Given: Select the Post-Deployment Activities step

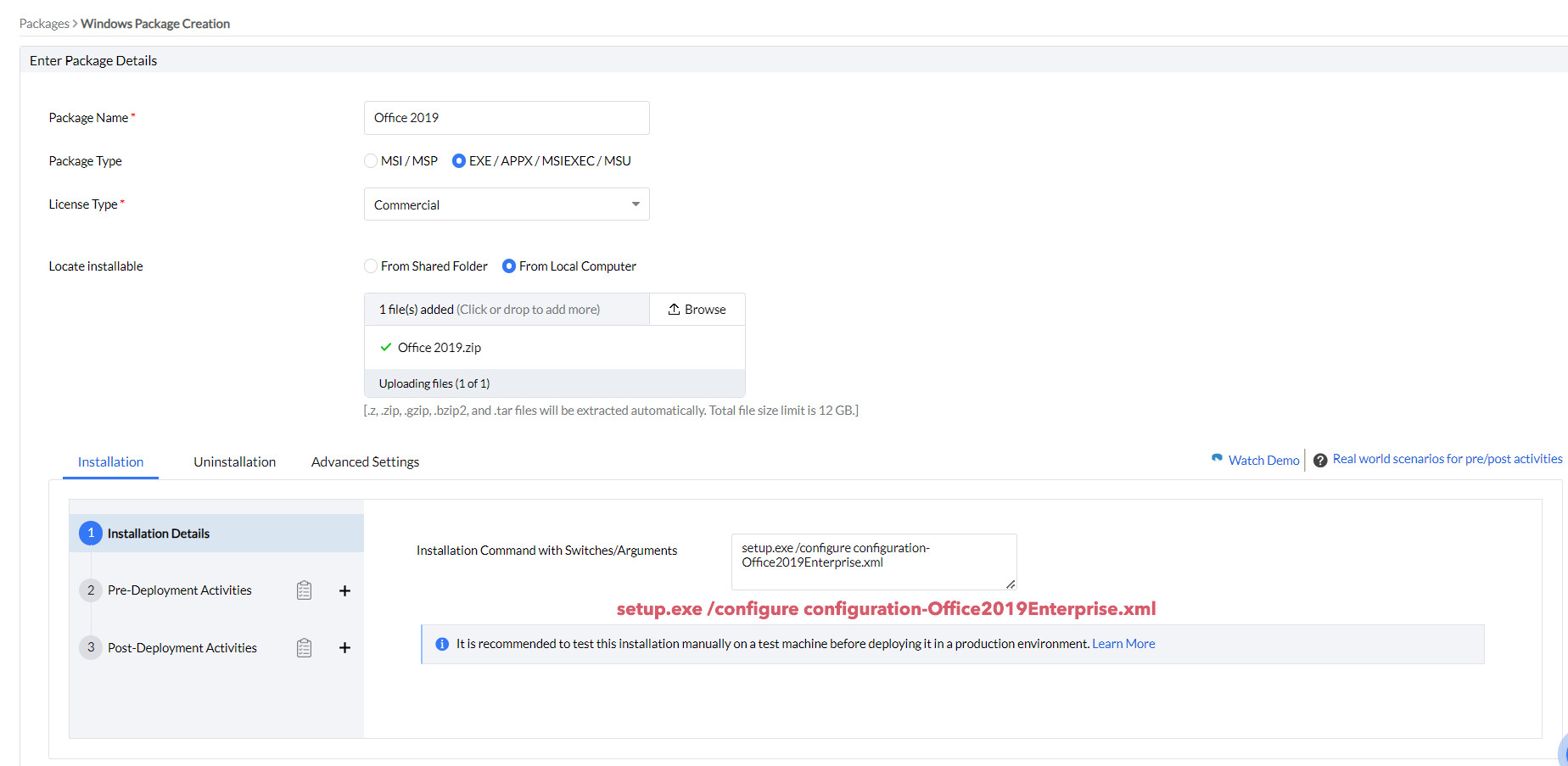Looking at the screenshot, I should (182, 648).
